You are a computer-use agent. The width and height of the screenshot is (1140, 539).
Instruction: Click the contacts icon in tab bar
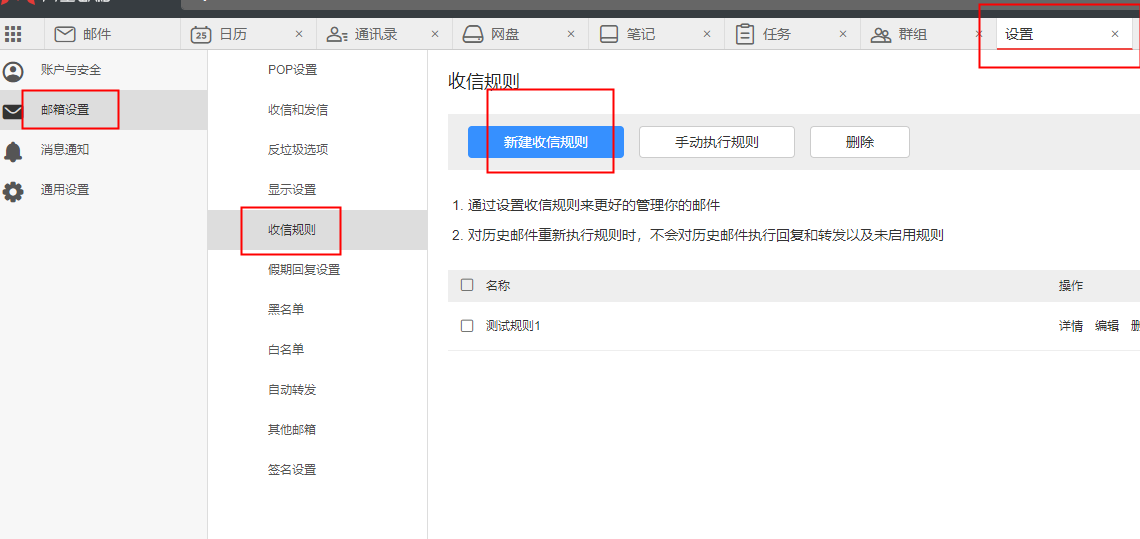click(x=337, y=34)
